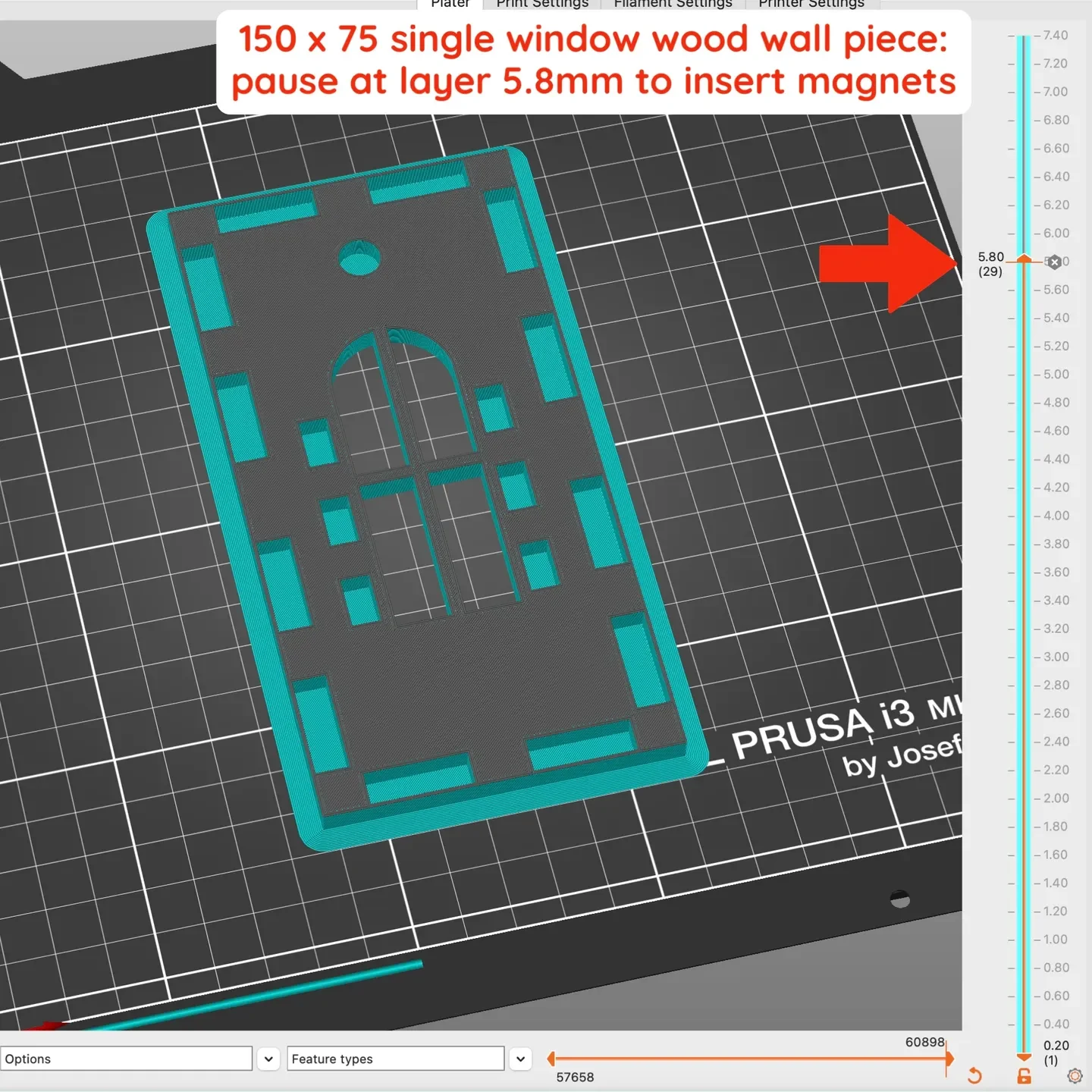Open the Filament Settings tab
1092x1092 pixels.
pos(673,4)
